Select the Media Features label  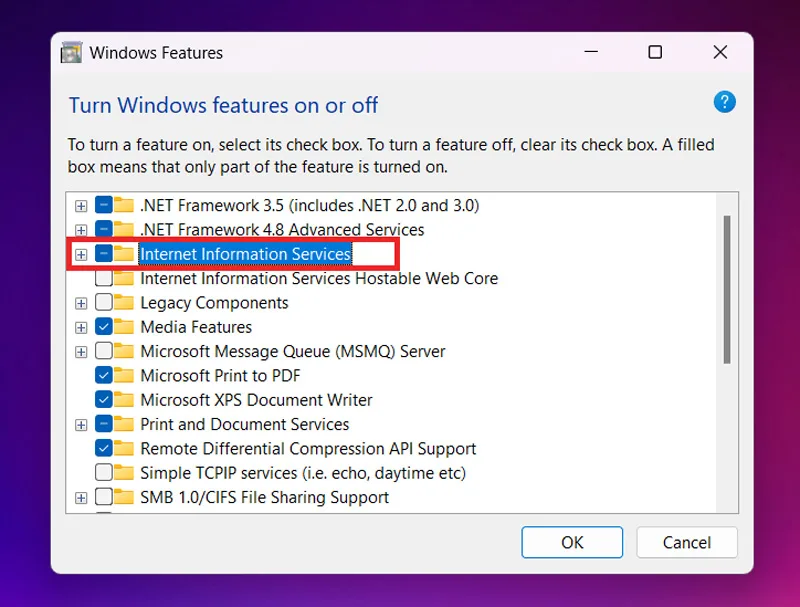tap(196, 326)
